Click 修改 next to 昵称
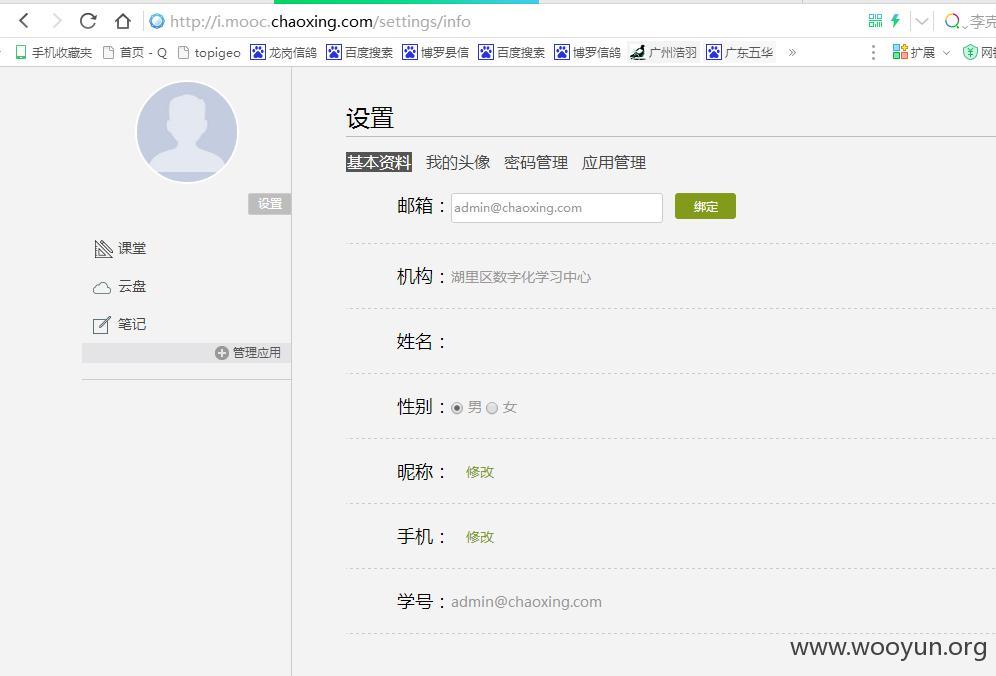 [x=480, y=472]
